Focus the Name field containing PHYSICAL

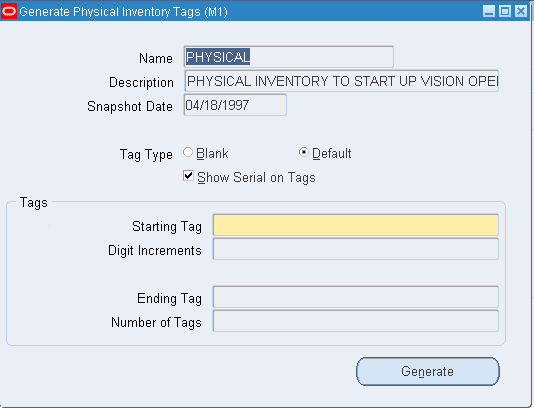[x=288, y=57]
